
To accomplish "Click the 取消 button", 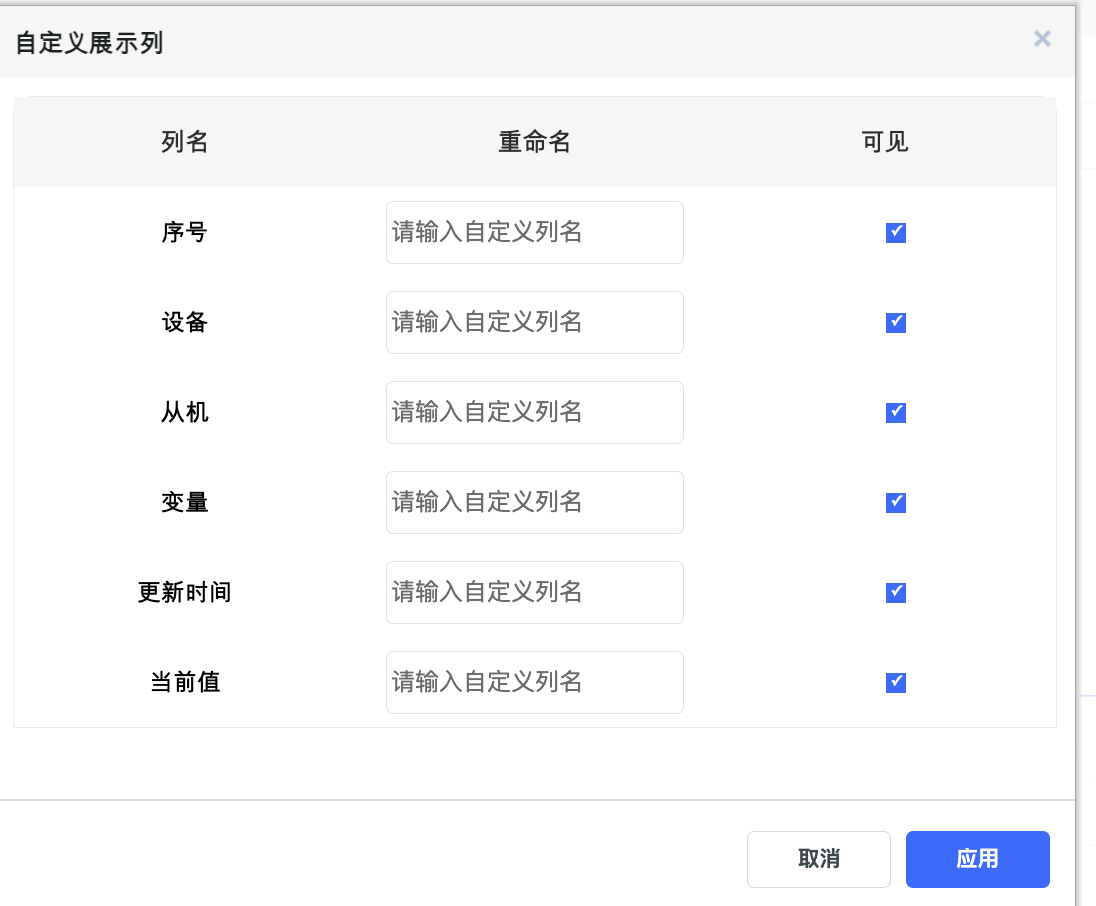I will coord(819,859).
